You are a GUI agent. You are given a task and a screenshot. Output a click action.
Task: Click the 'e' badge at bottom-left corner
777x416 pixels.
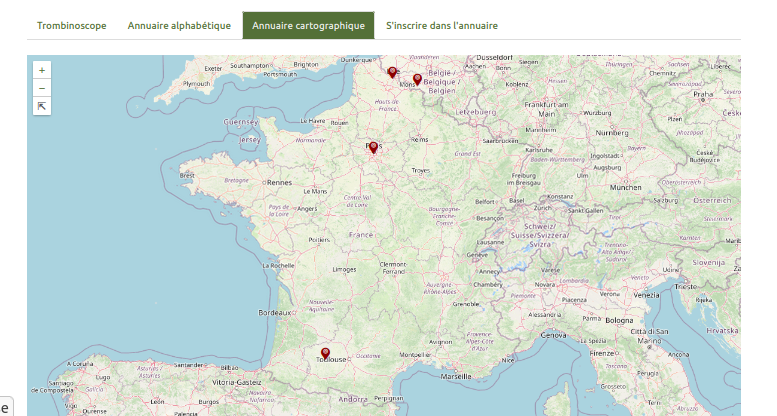click(x=5, y=407)
